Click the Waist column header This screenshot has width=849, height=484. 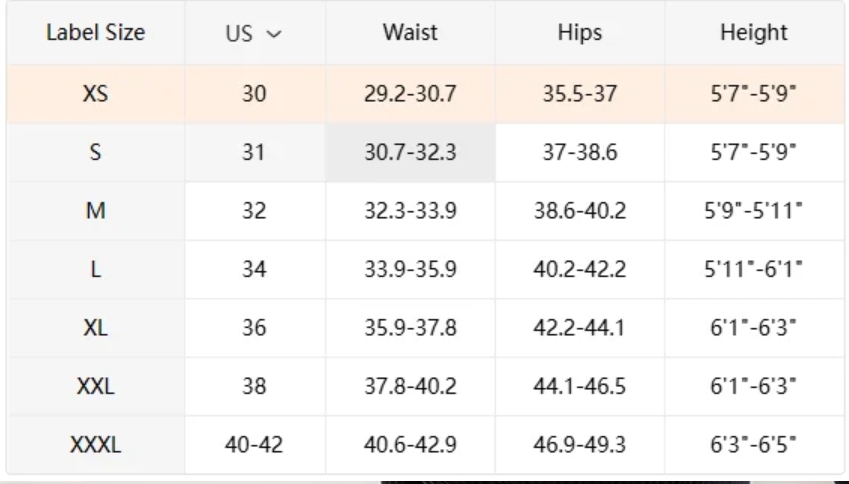(x=410, y=33)
